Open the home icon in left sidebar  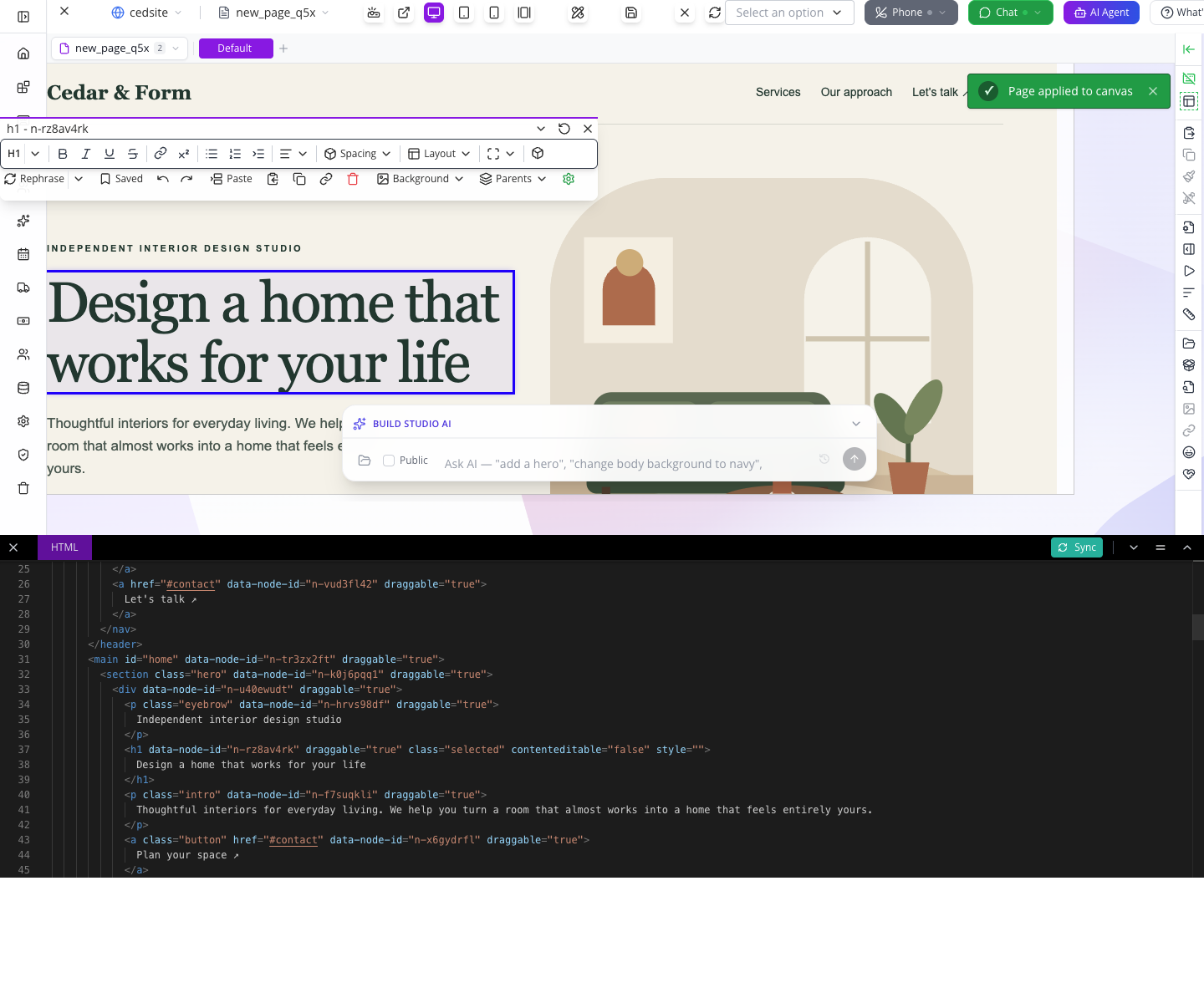tap(23, 53)
